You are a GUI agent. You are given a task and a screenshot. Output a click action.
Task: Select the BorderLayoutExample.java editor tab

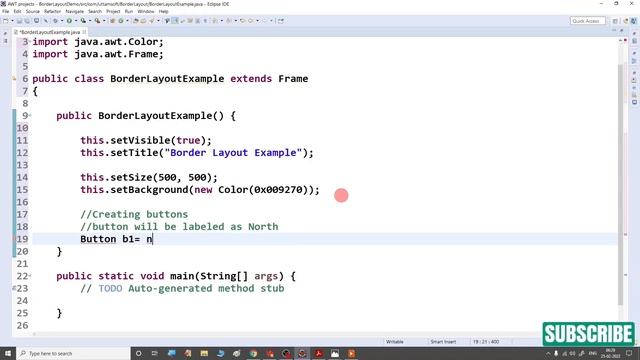pos(49,32)
